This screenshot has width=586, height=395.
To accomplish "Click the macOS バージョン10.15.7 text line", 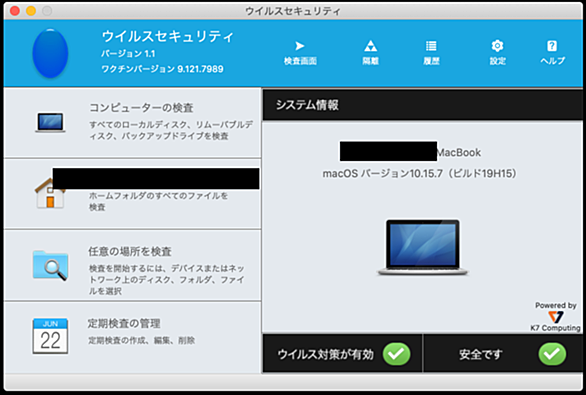I will 420,173.
